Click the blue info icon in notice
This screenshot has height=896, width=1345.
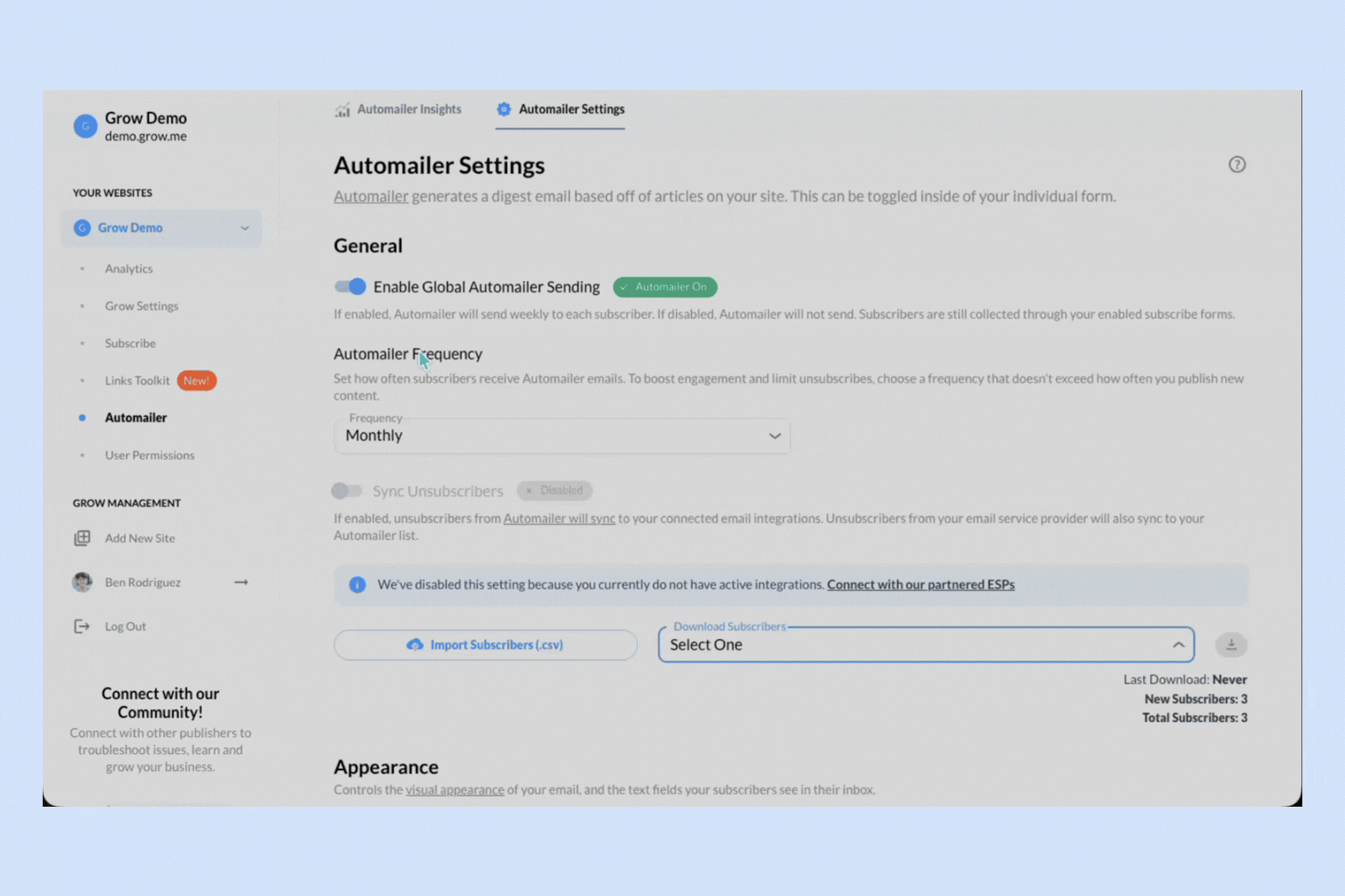pyautogui.click(x=357, y=585)
